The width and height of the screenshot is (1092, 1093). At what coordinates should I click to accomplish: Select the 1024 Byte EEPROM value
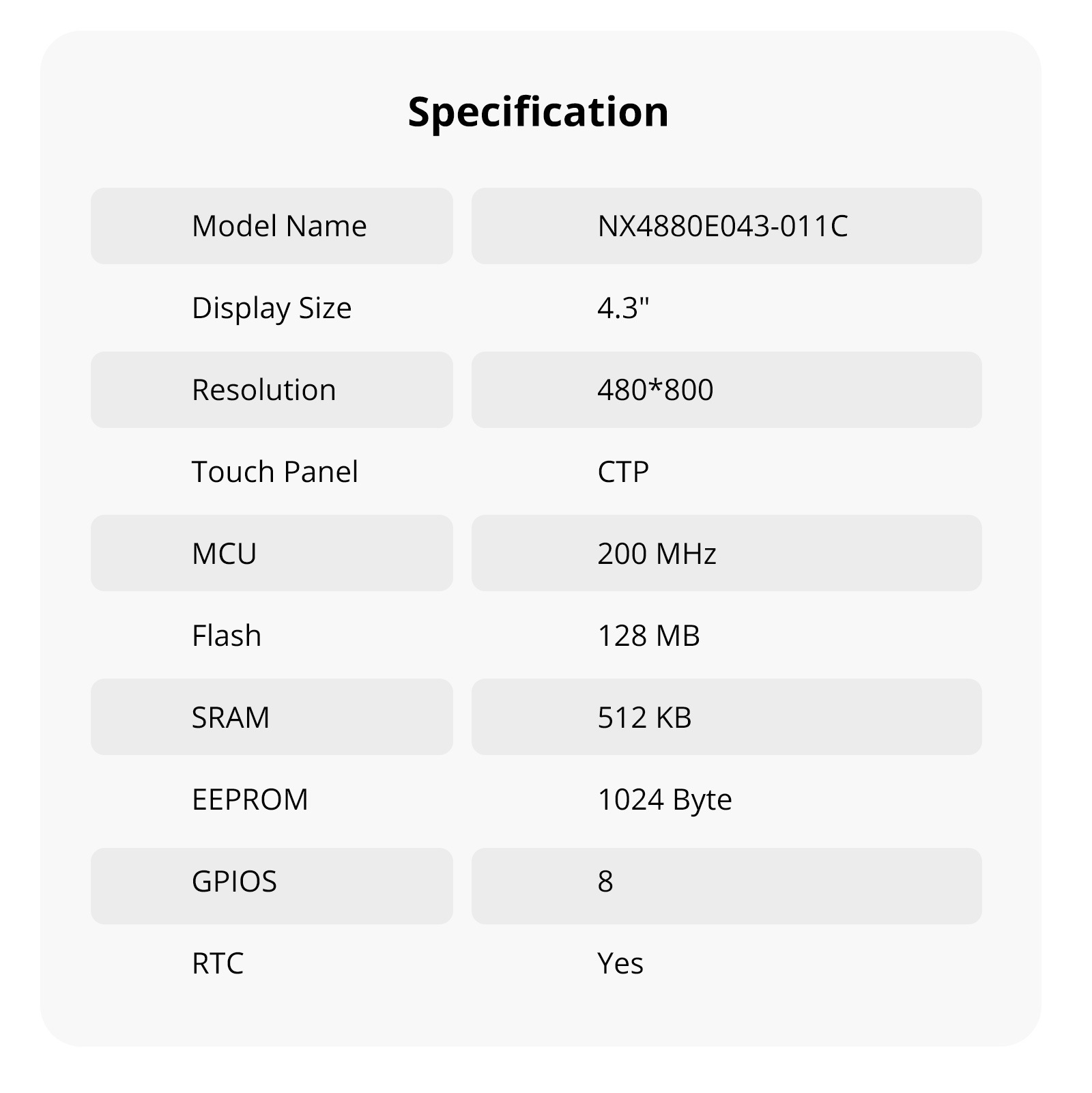[664, 799]
